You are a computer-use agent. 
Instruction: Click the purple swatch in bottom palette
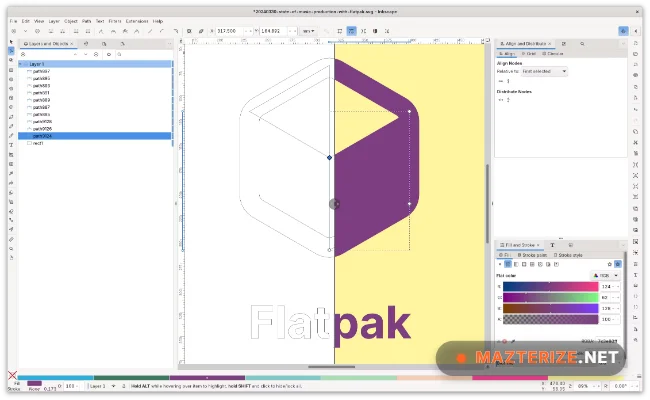[x=207, y=378]
